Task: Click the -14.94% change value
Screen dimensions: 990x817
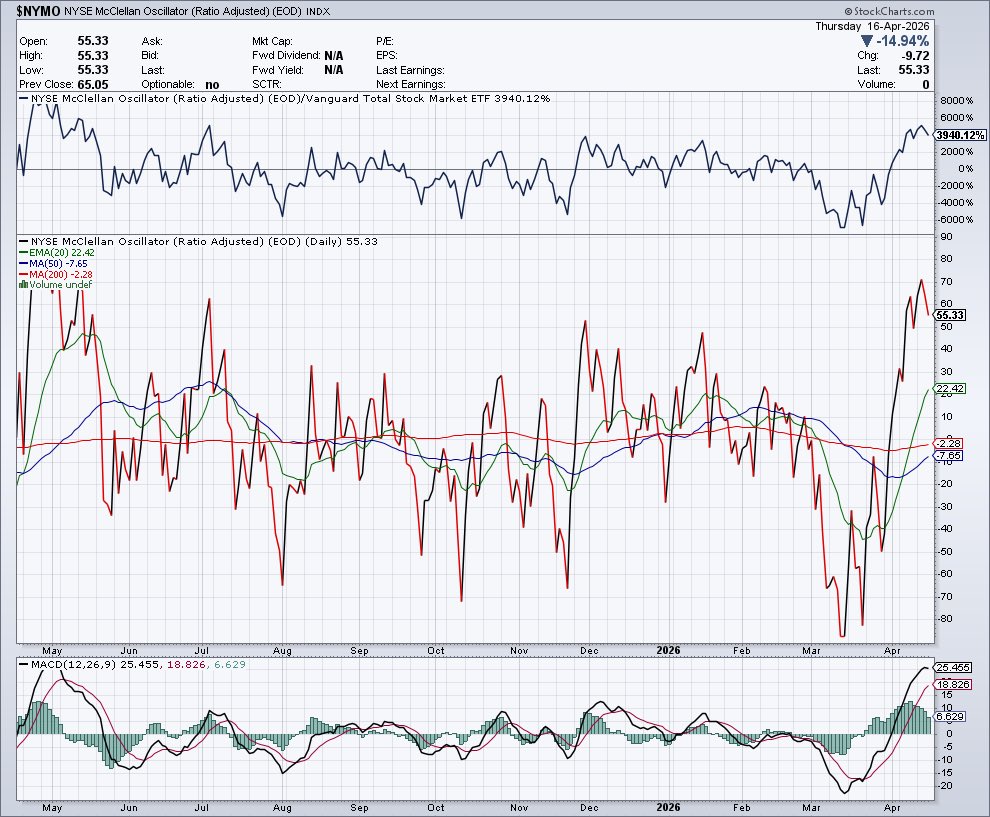Action: pyautogui.click(x=903, y=41)
